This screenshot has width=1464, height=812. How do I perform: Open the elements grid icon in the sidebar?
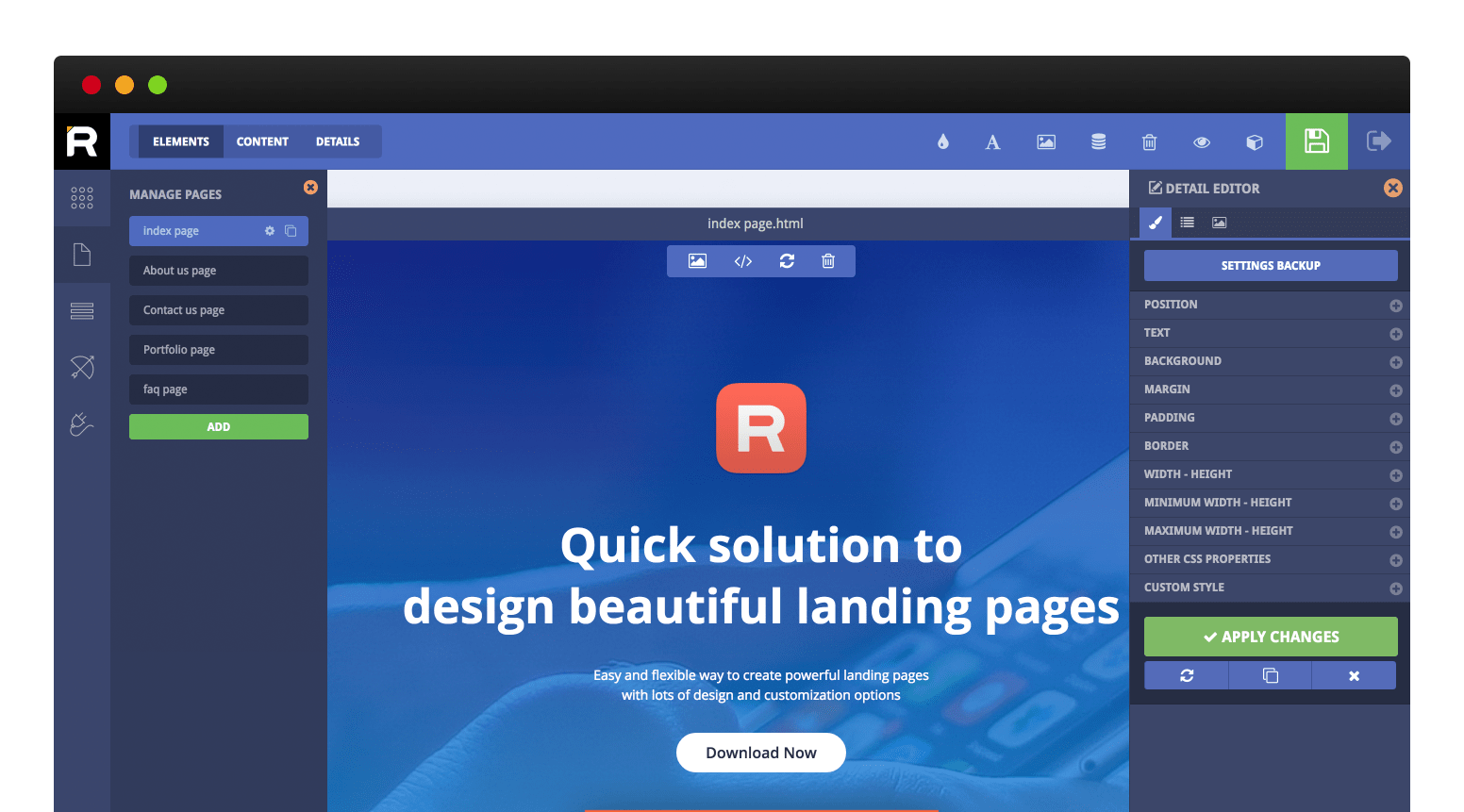(82, 198)
